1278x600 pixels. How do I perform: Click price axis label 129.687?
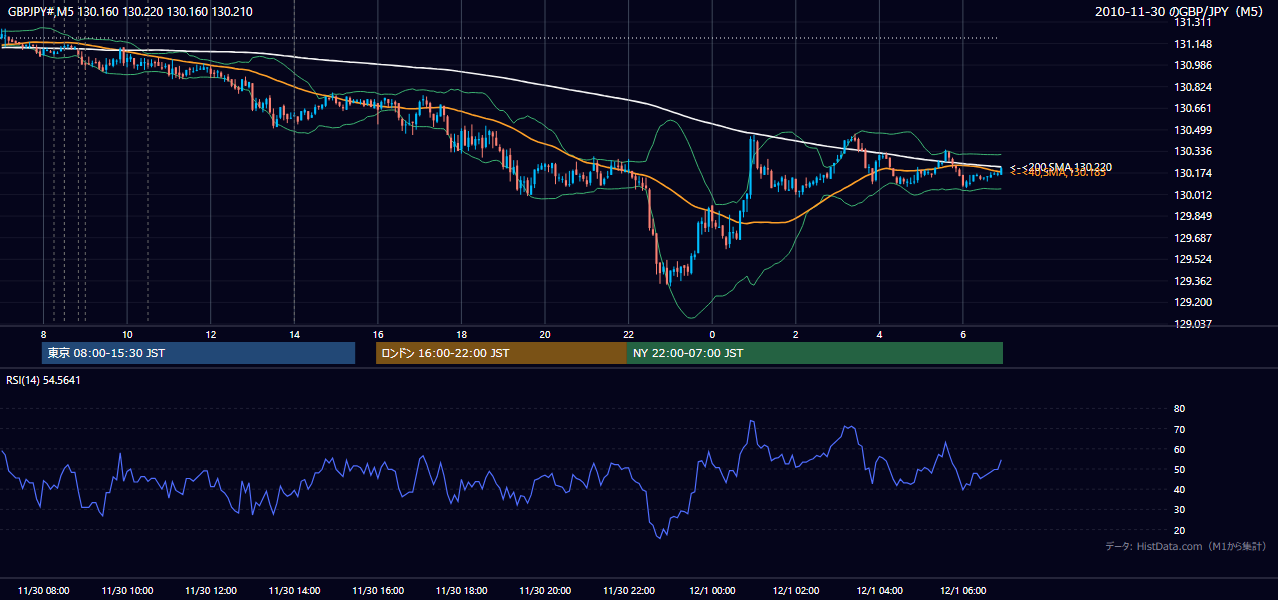(x=1194, y=238)
